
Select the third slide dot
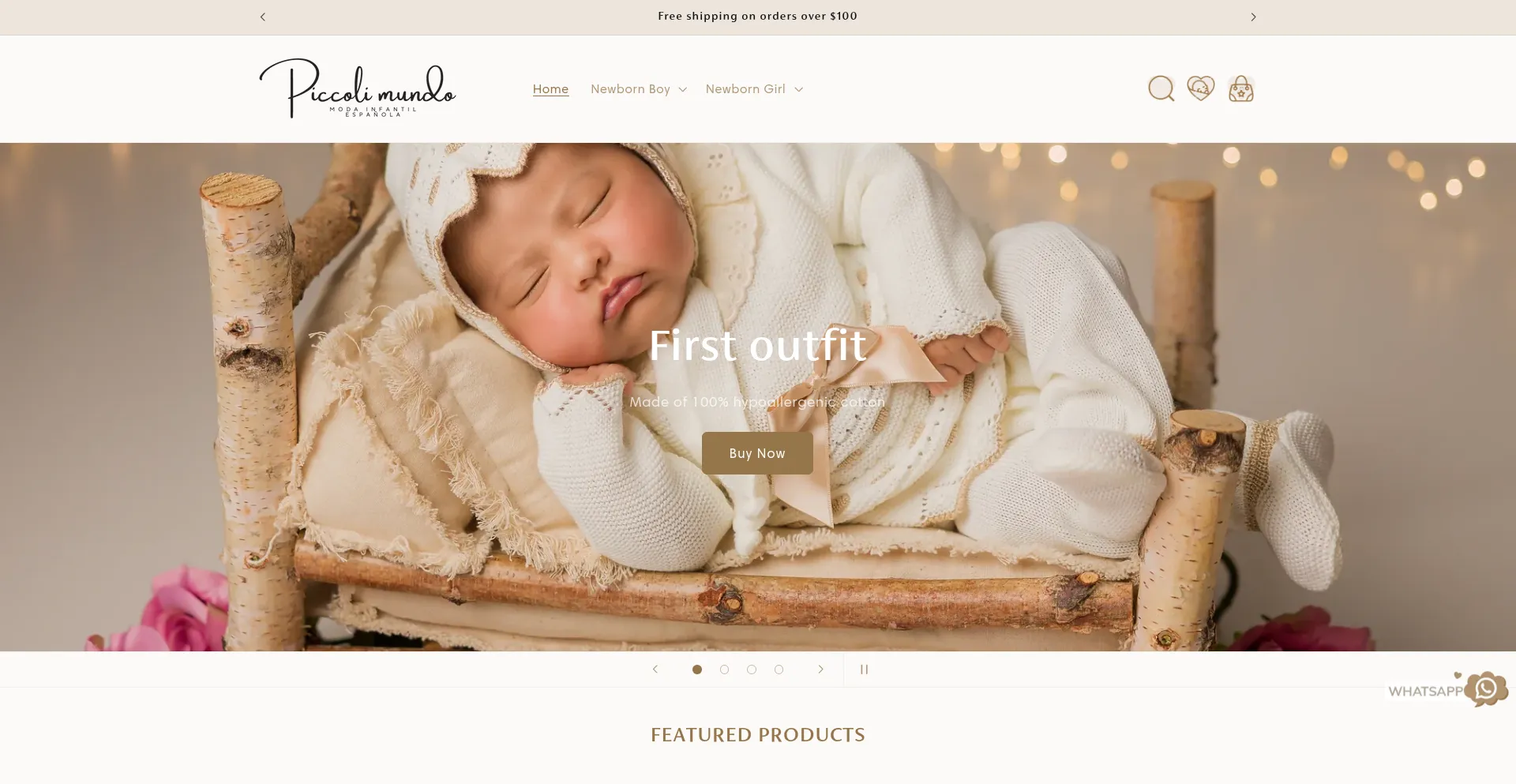pos(752,670)
